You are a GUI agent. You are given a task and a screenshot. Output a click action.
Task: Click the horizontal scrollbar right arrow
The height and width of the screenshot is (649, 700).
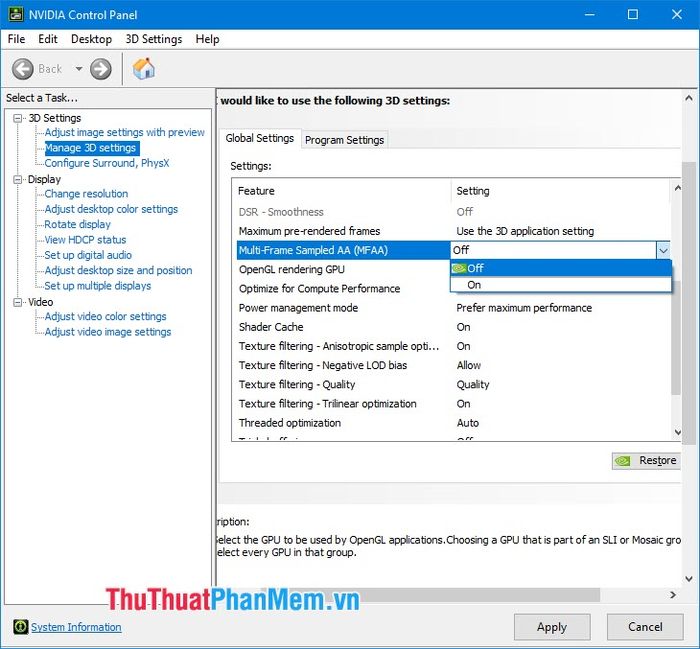tap(673, 595)
